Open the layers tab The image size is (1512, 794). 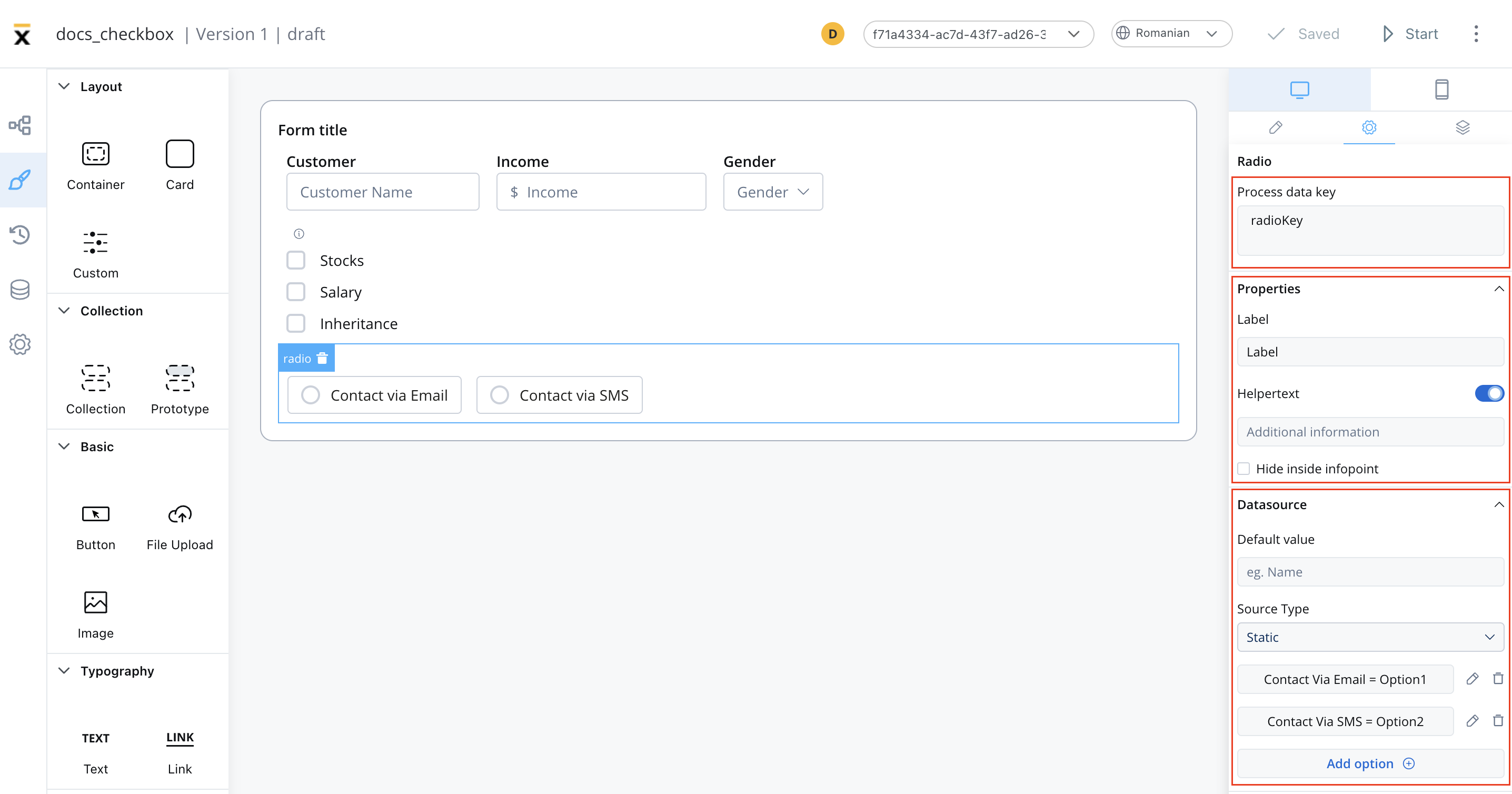click(1462, 127)
